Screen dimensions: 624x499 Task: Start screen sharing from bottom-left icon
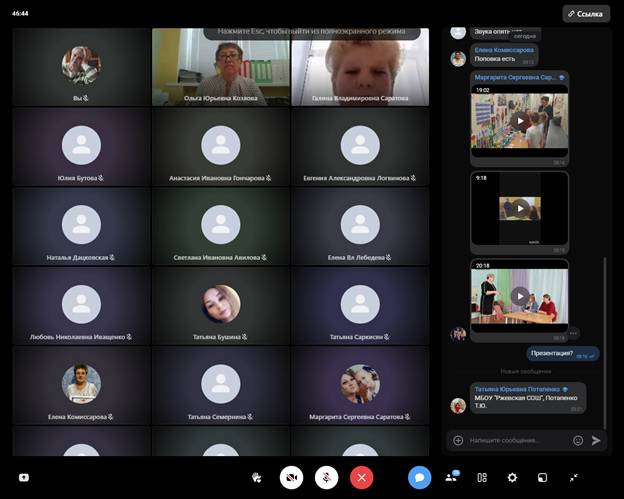pyautogui.click(x=24, y=478)
